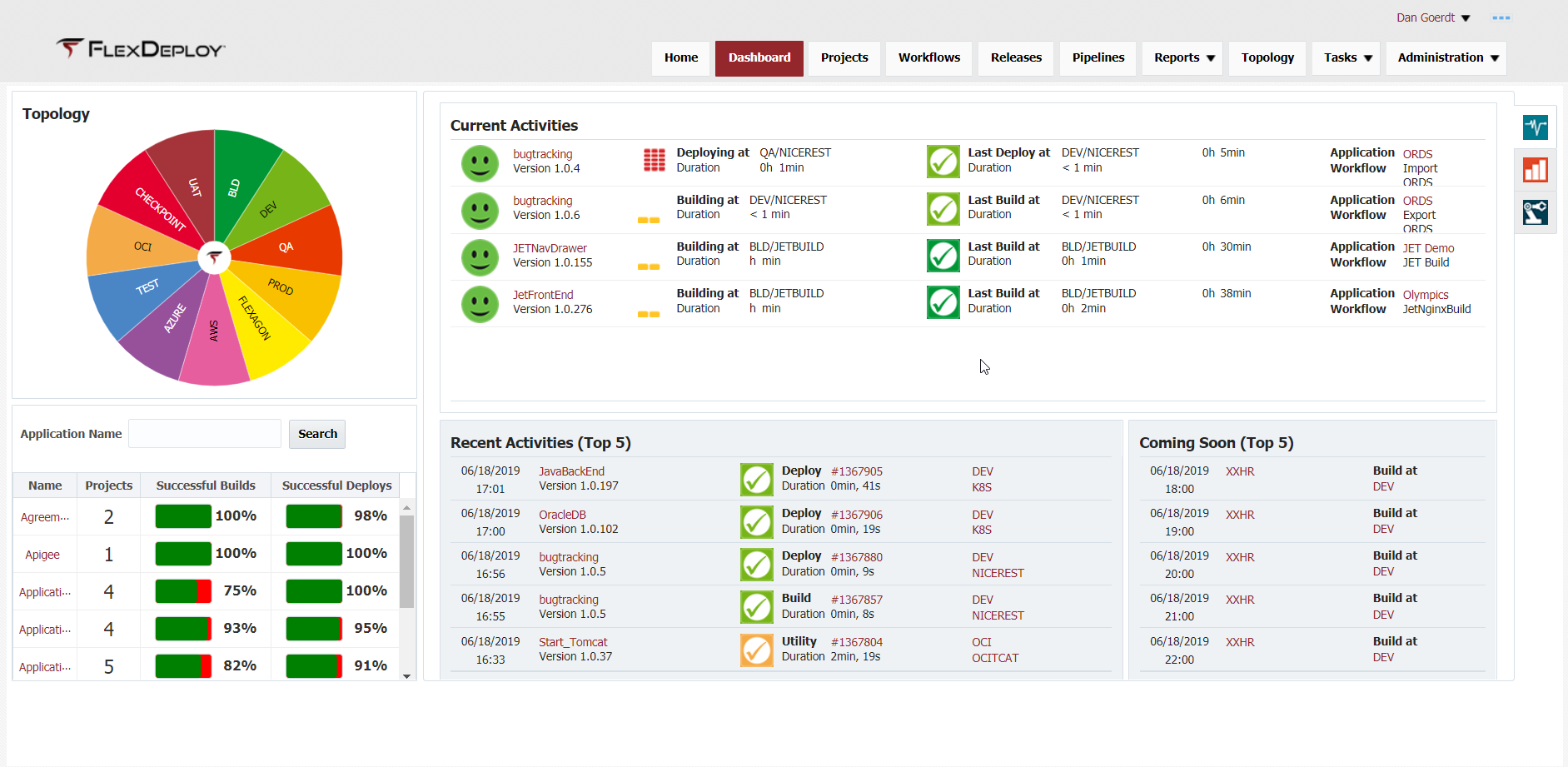Screen dimensions: 1568x767
Task: Open execution link #1367905
Action: (x=857, y=471)
